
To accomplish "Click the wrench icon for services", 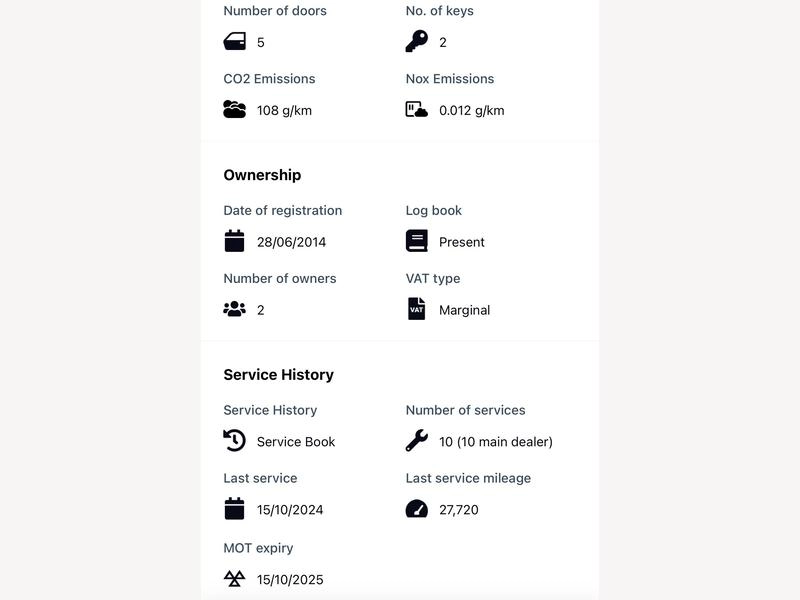I will point(417,441).
